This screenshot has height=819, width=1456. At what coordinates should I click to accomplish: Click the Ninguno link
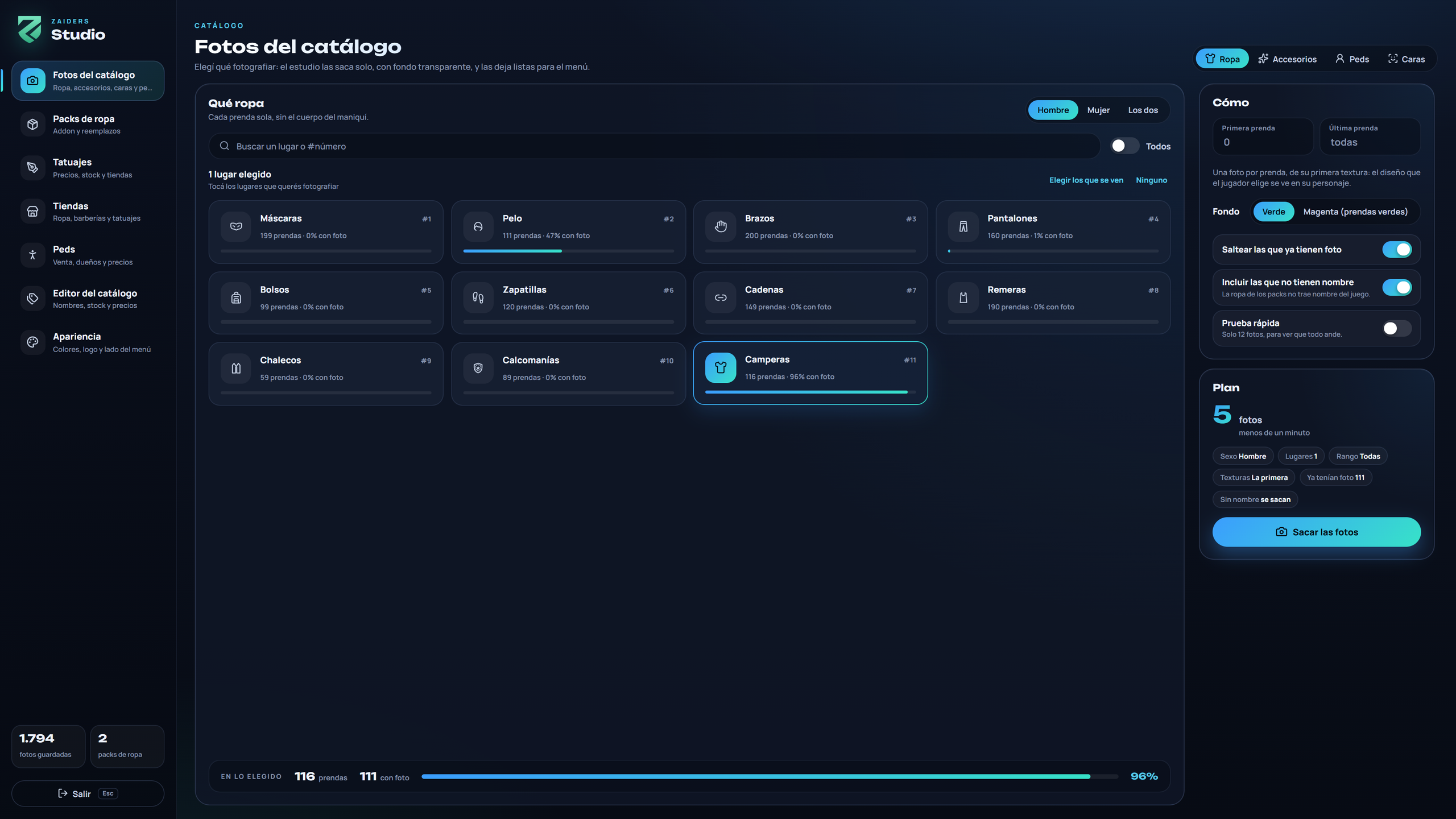click(x=1151, y=180)
